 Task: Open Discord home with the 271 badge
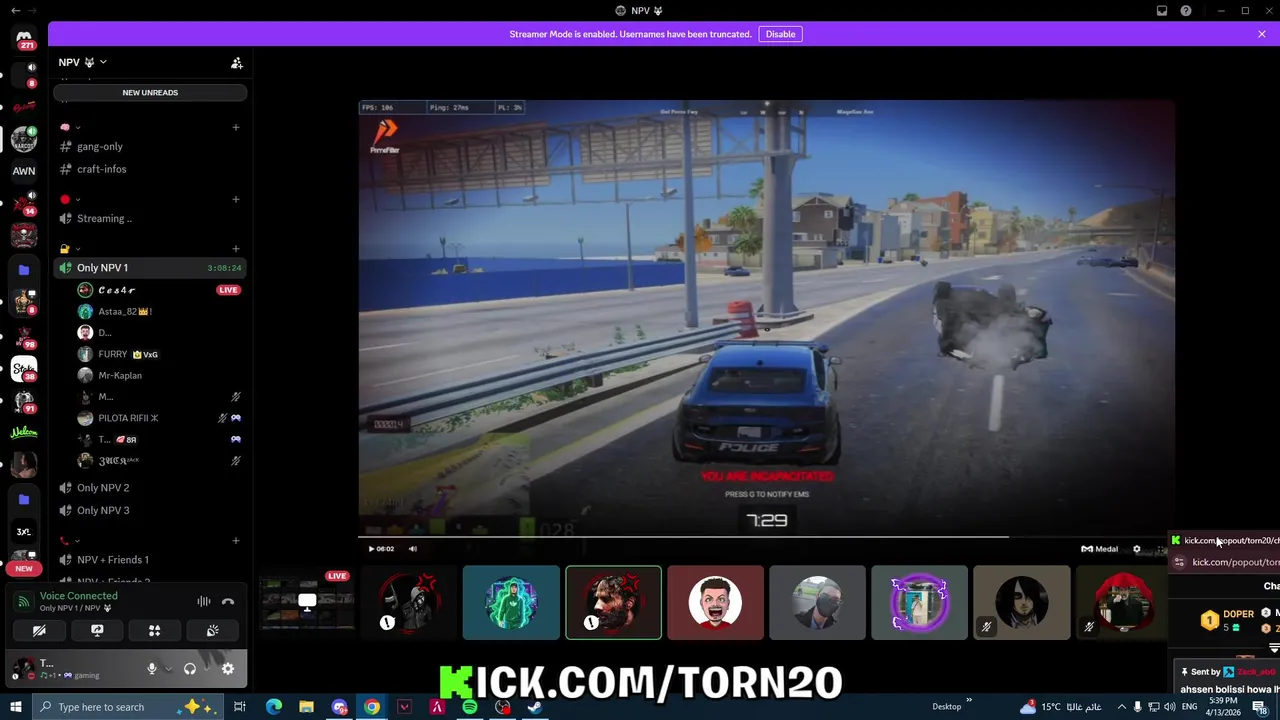coord(24,38)
